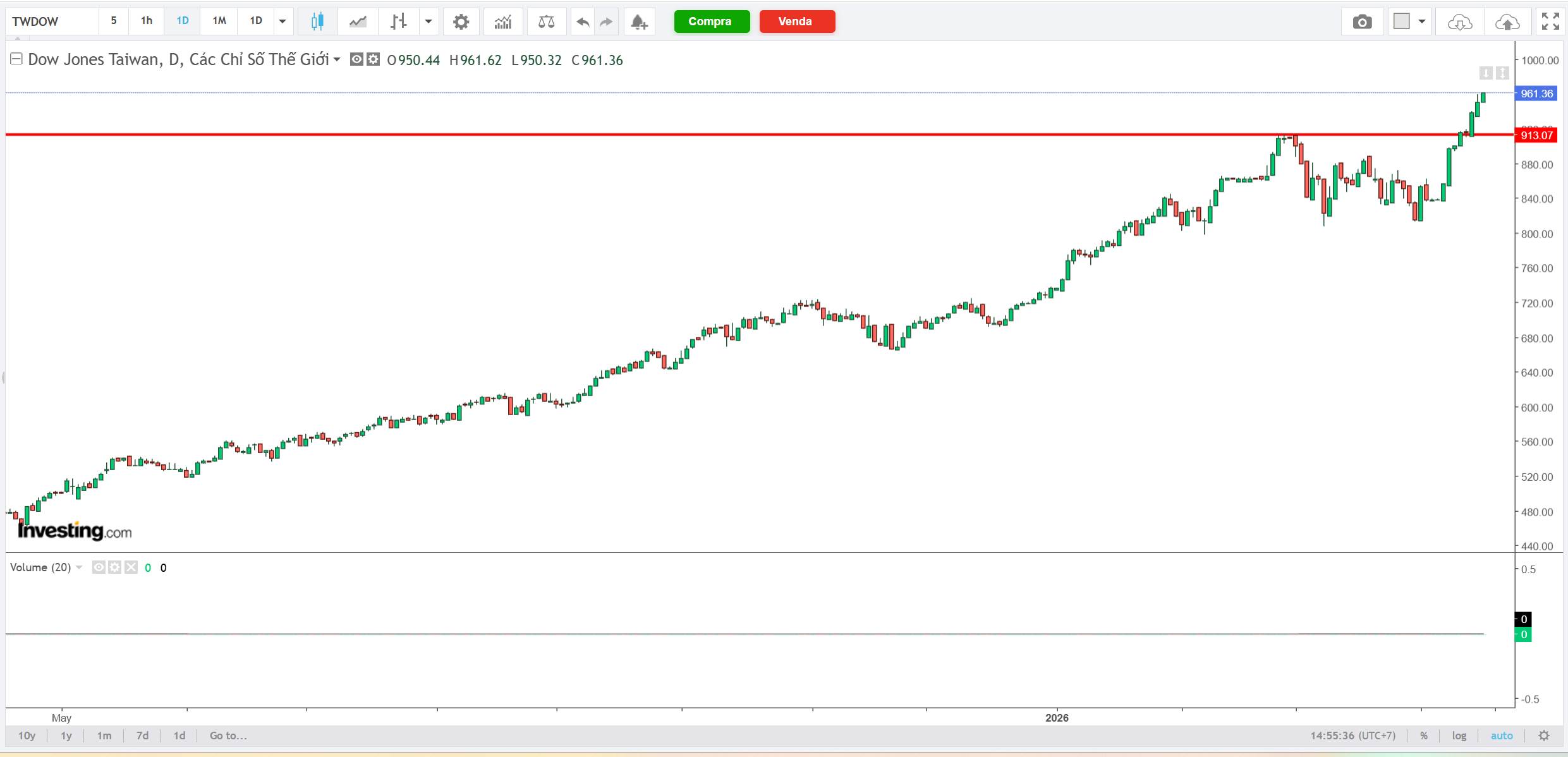Select the 1h interval tab
This screenshot has height=757, width=1568.
[146, 21]
